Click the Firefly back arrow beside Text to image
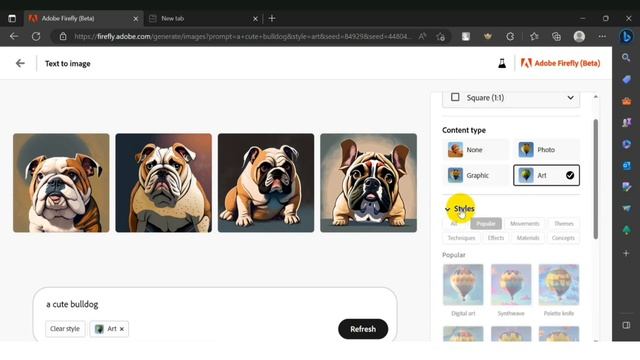Screen dimensions: 640x360 (20, 63)
